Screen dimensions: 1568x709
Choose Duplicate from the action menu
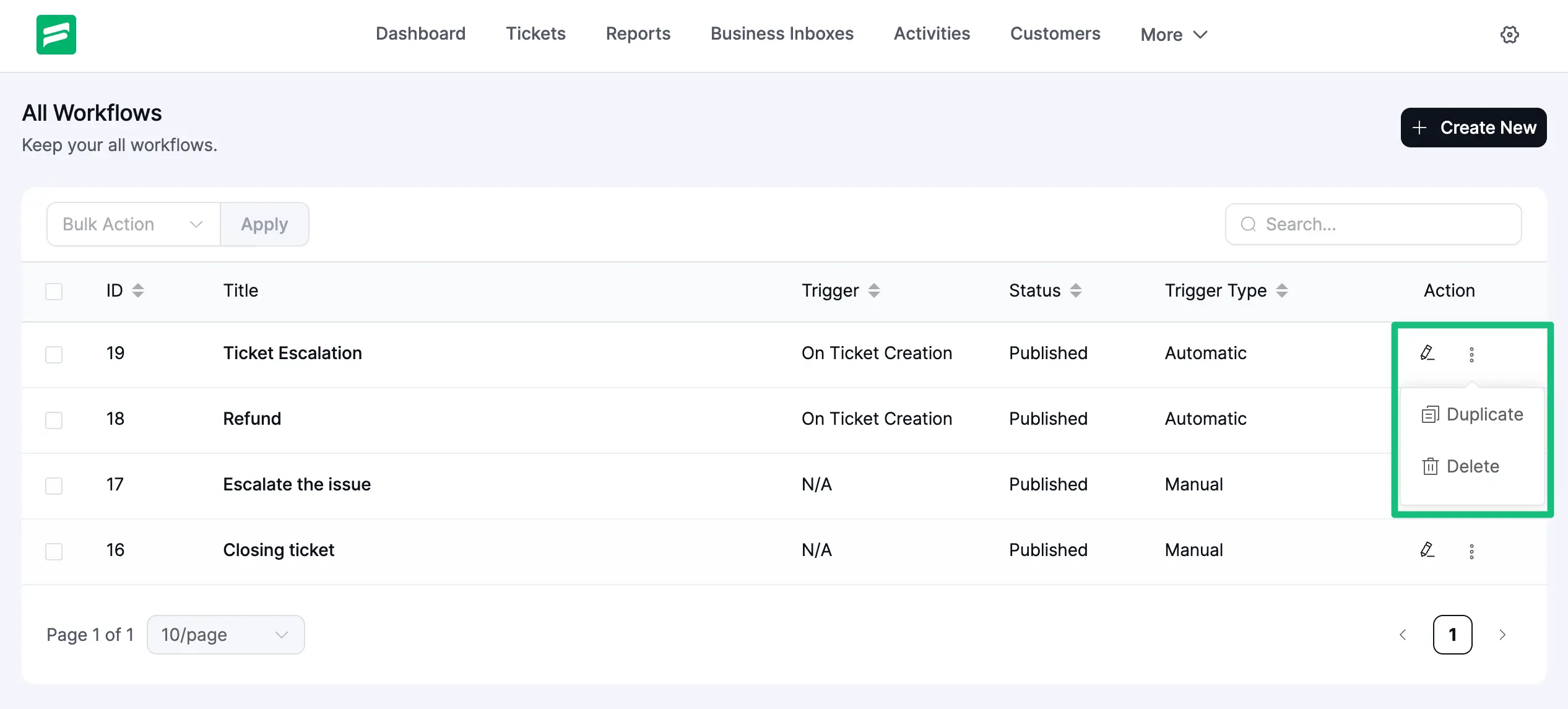point(1473,414)
